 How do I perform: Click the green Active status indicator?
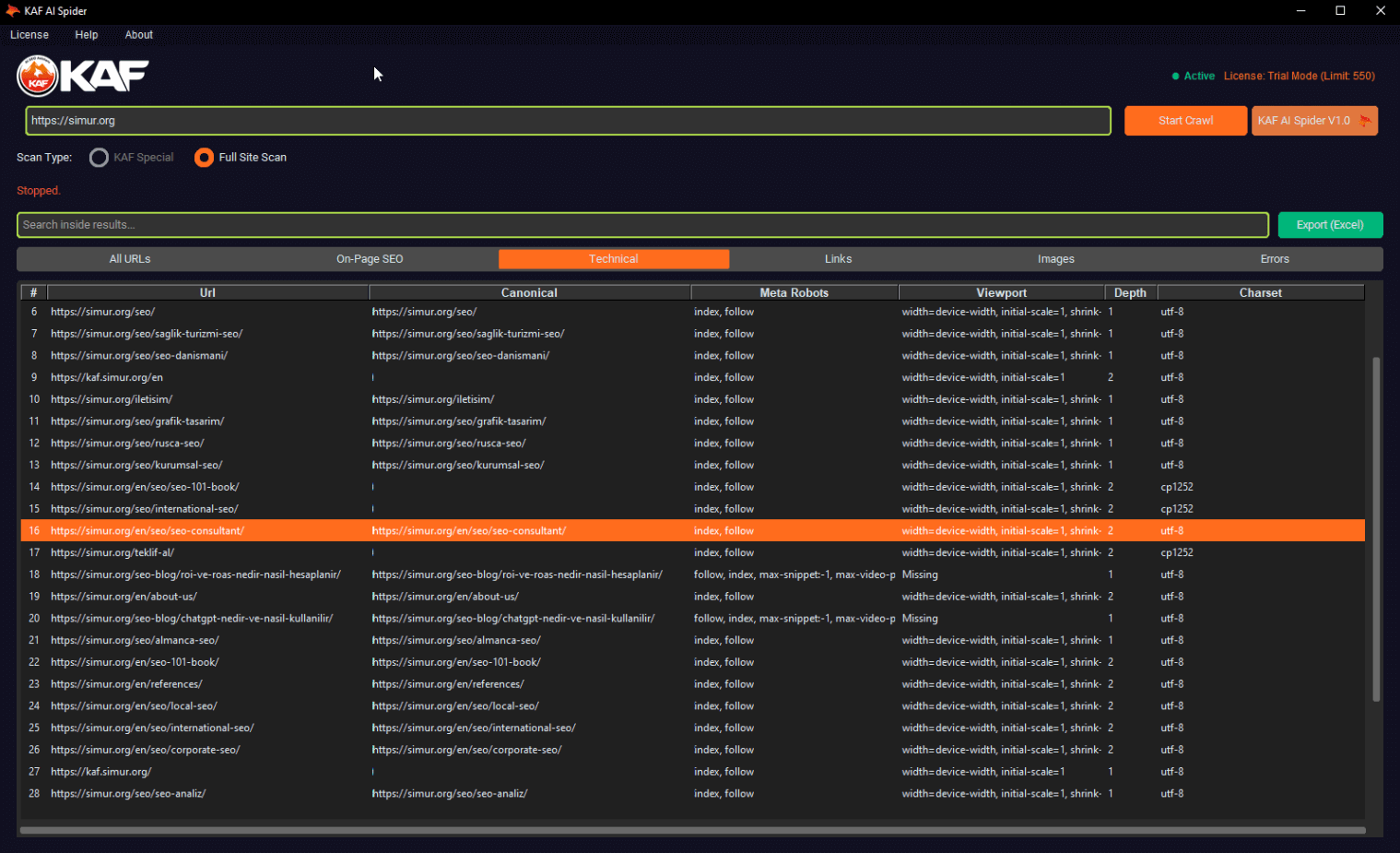pyautogui.click(x=1193, y=77)
